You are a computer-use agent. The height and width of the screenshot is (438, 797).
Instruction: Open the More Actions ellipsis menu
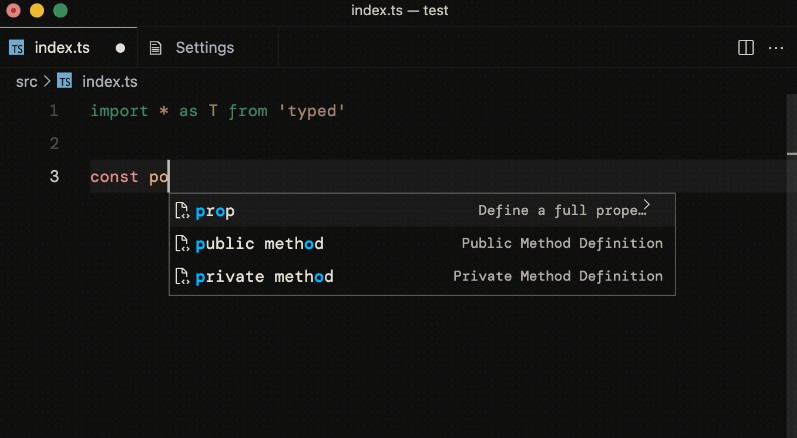pyautogui.click(x=776, y=47)
